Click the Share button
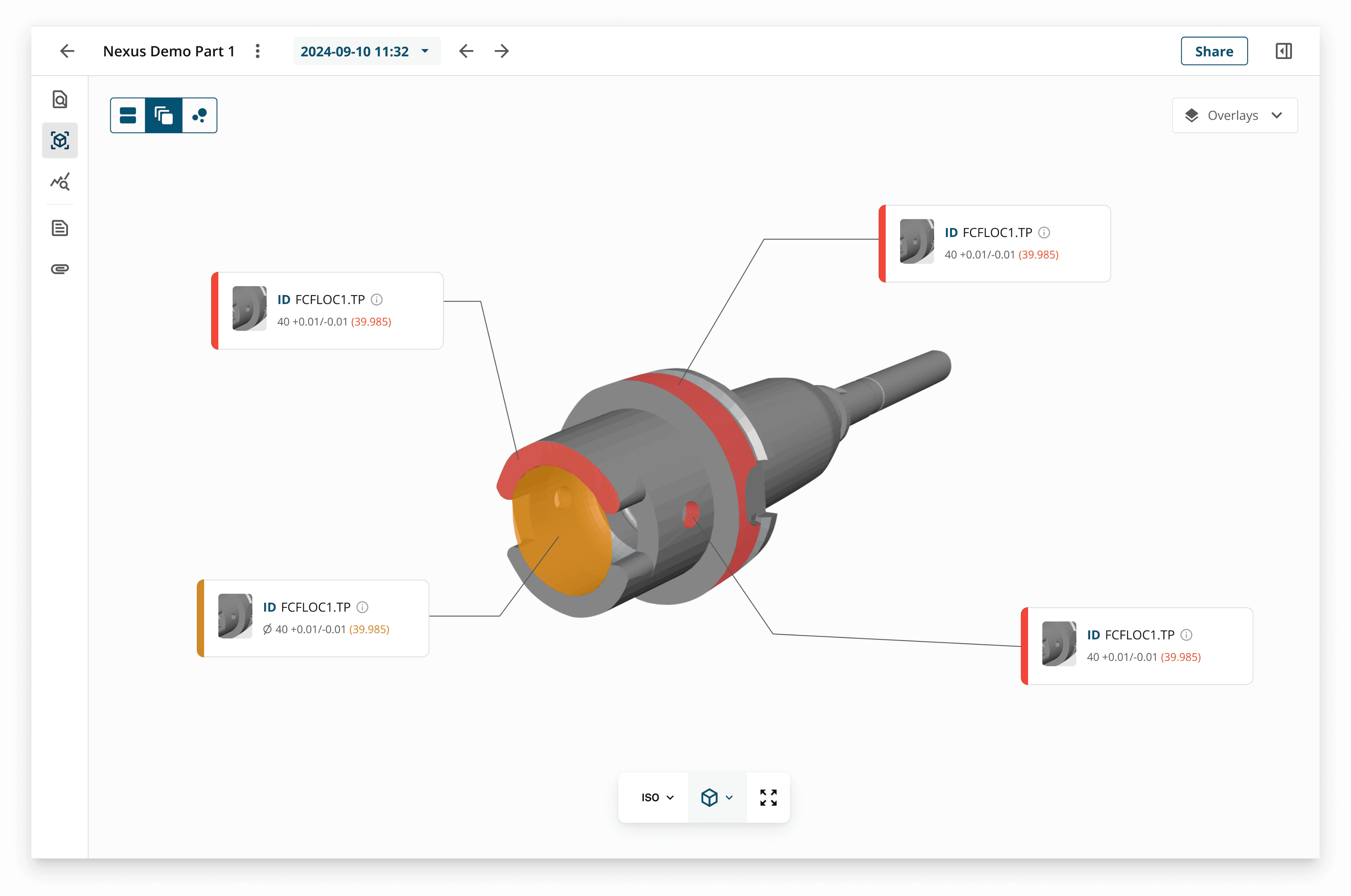1351x896 pixels. (1214, 51)
